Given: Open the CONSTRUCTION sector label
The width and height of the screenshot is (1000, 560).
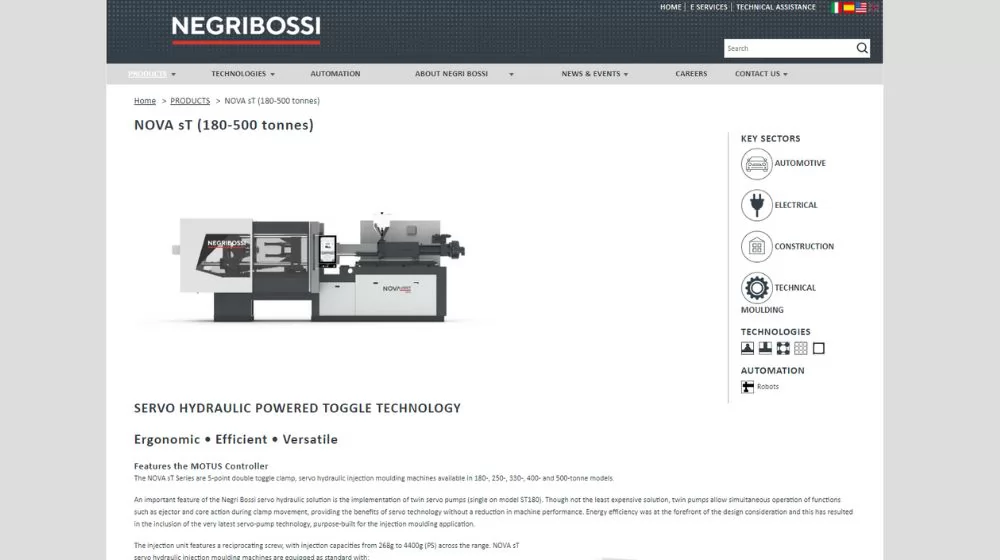Looking at the screenshot, I should 804,246.
